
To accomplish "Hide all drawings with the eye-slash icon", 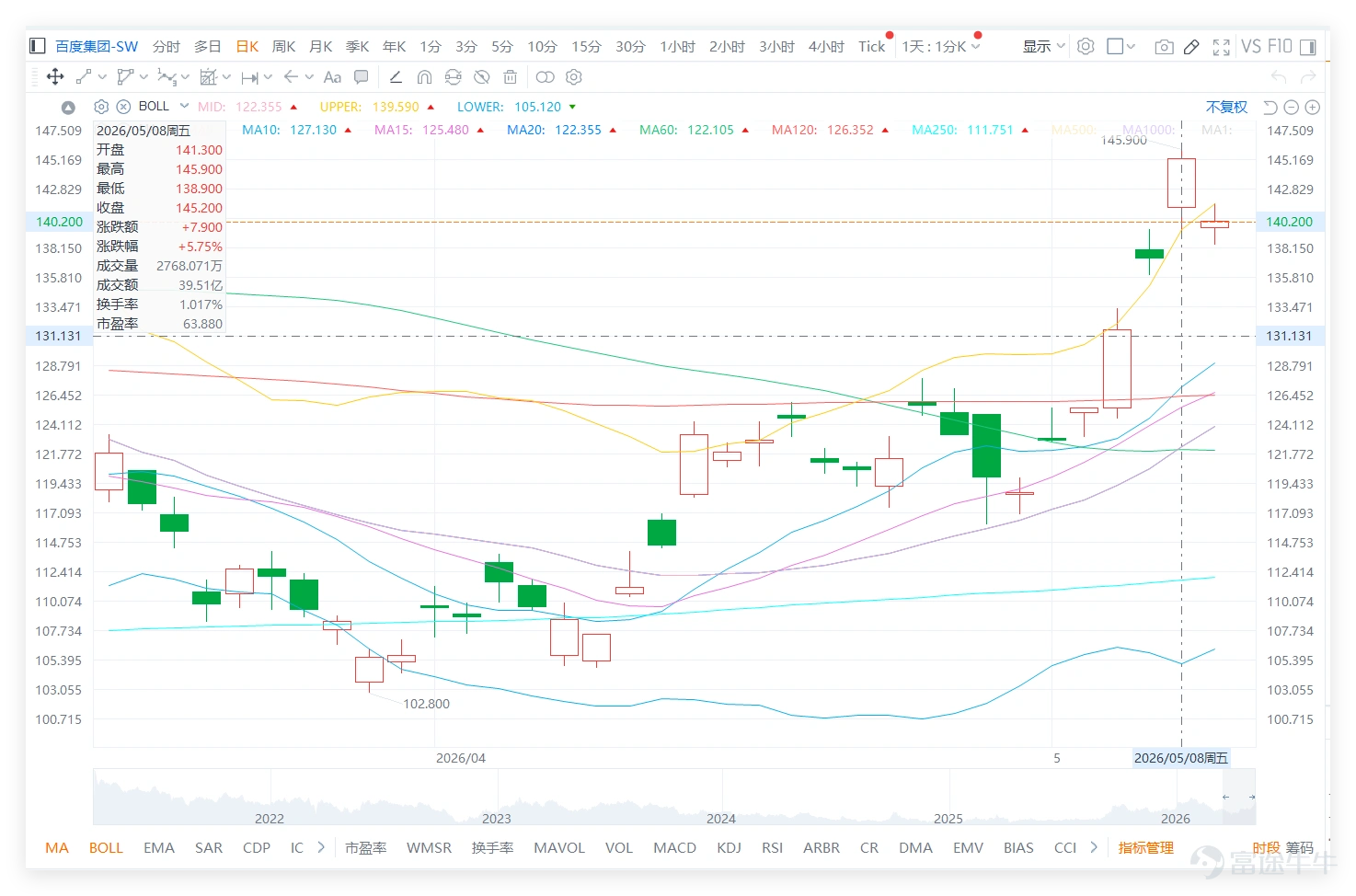I will click(481, 77).
